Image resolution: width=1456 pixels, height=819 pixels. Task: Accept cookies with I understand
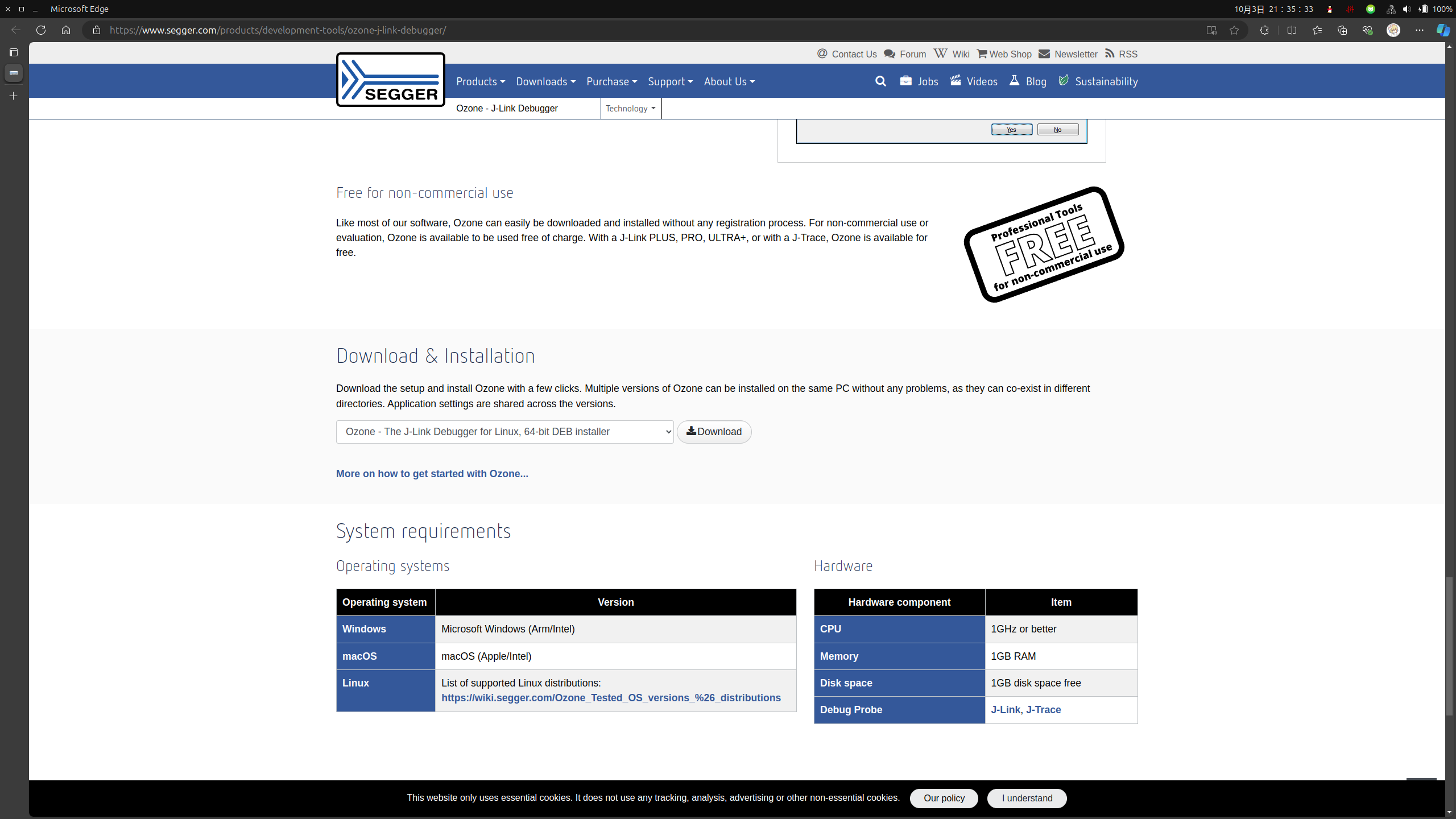coord(1027,798)
